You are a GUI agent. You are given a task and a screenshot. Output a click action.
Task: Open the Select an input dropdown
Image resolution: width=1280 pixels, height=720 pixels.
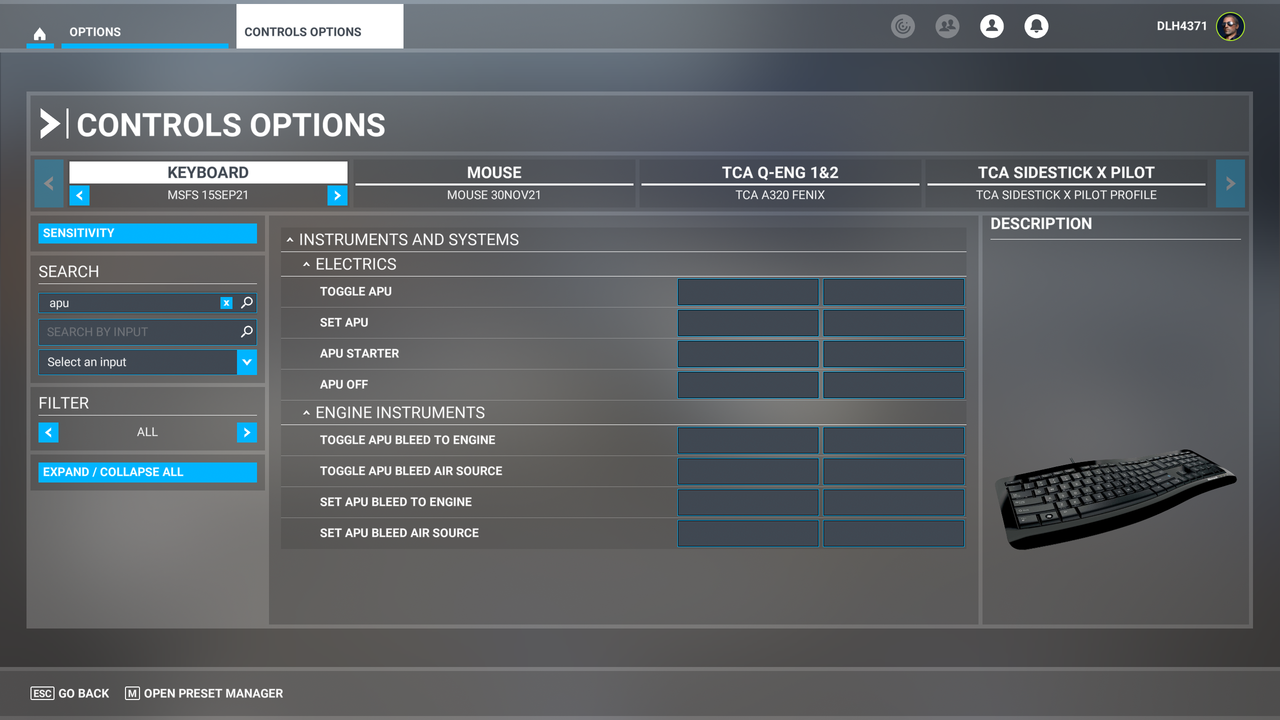(x=246, y=362)
